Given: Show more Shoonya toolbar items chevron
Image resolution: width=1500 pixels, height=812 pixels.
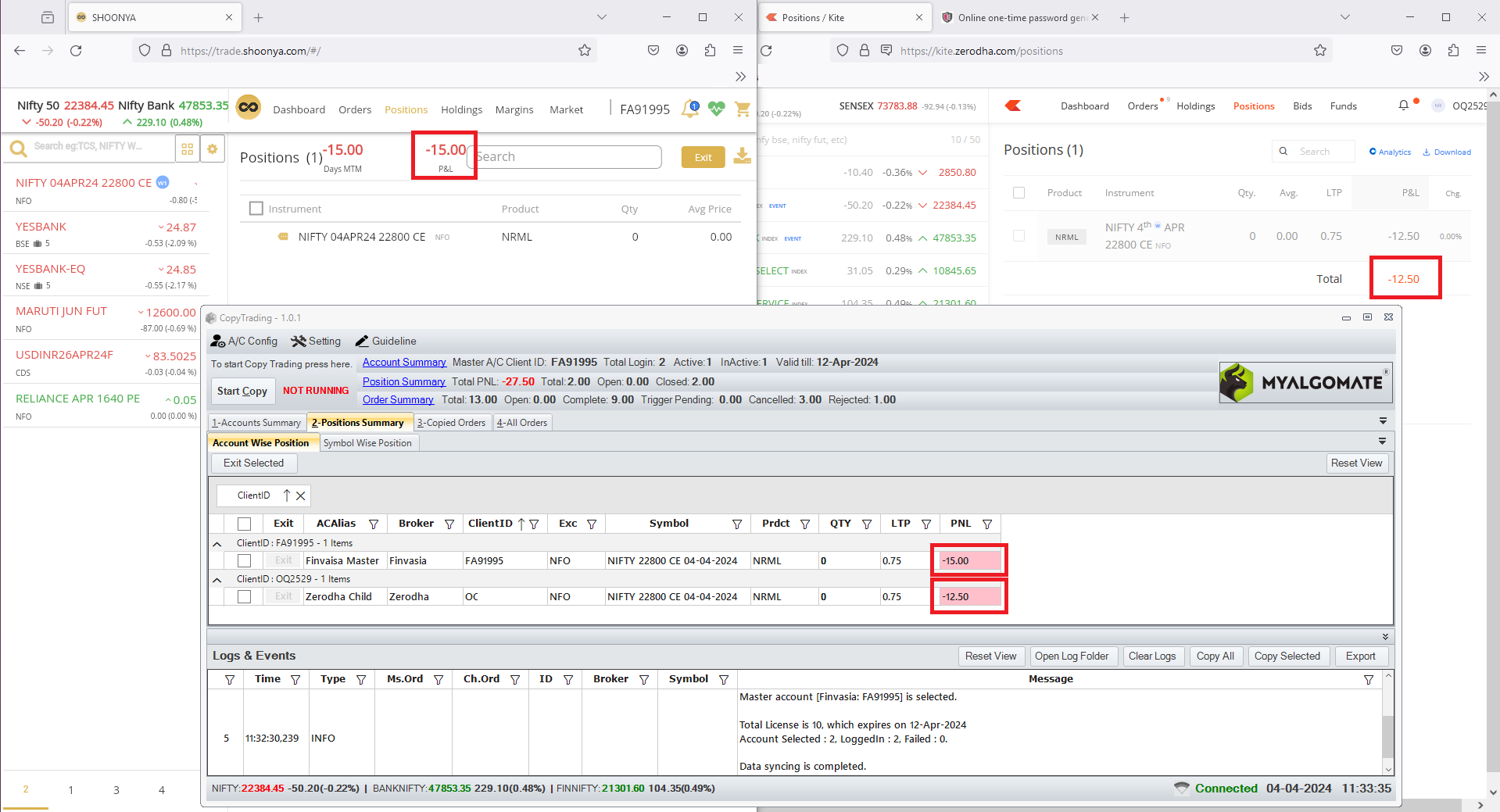Looking at the screenshot, I should tap(740, 77).
